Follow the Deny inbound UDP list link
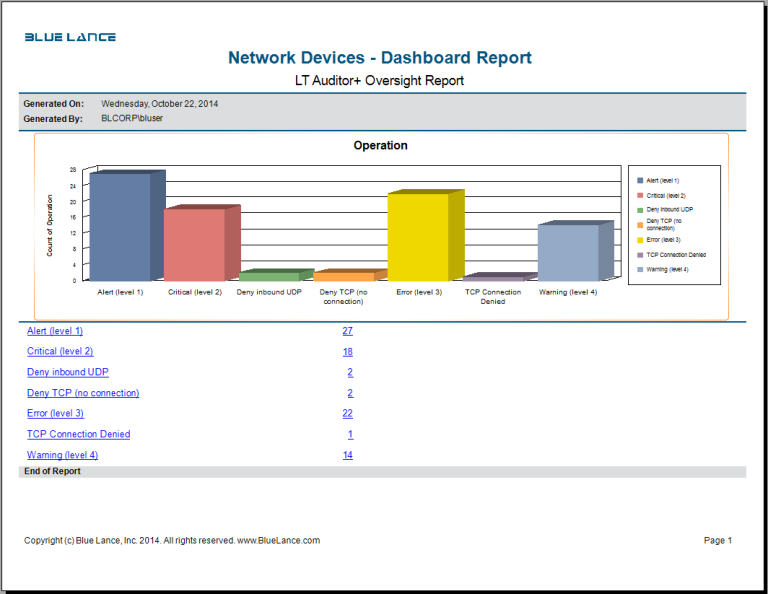The image size is (768, 594). pos(68,372)
